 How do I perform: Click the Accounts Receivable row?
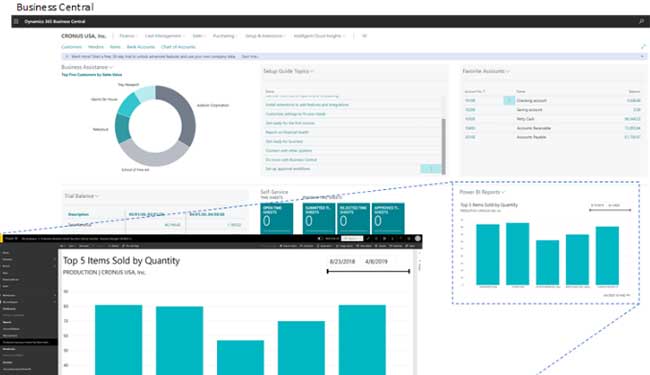click(x=553, y=128)
